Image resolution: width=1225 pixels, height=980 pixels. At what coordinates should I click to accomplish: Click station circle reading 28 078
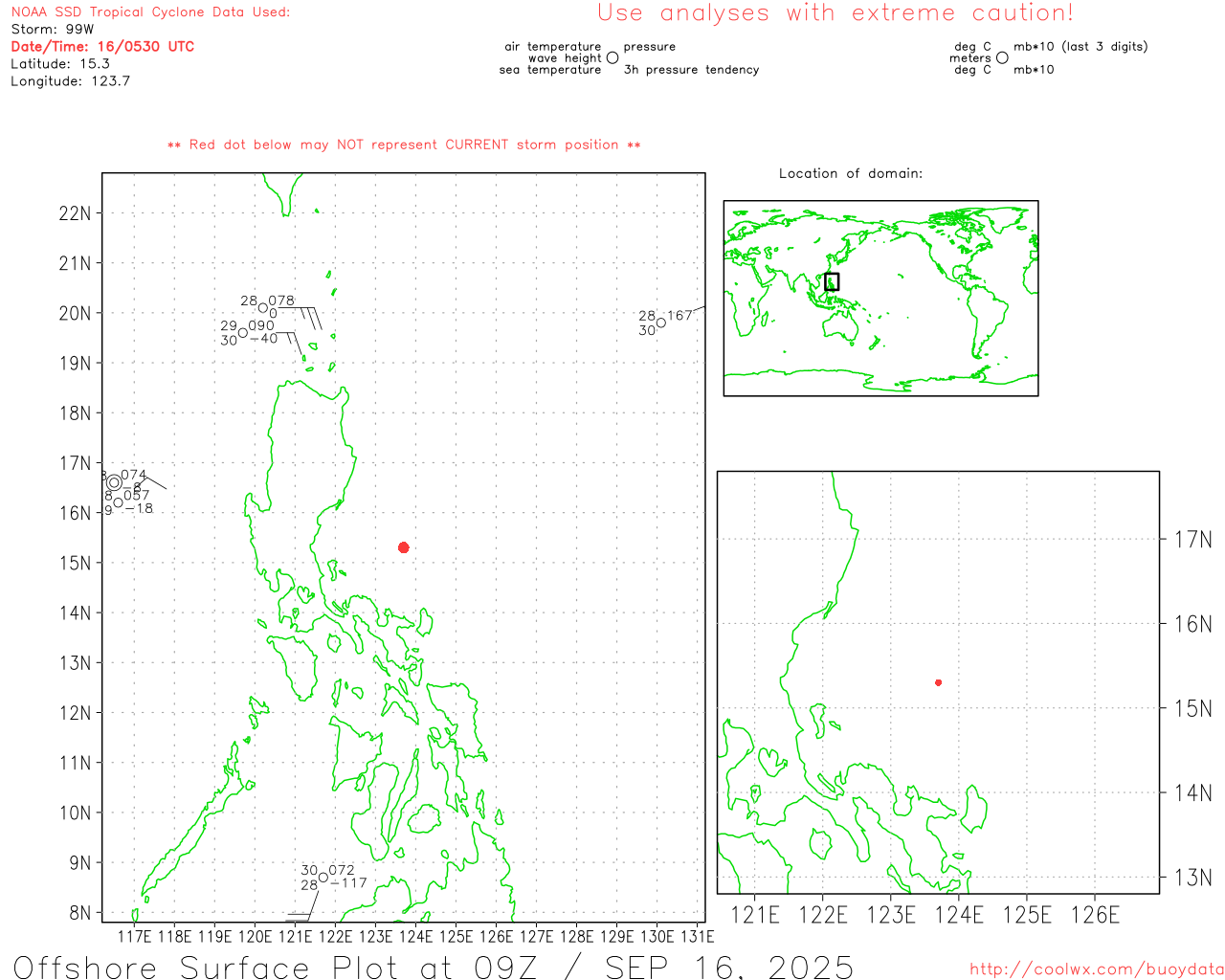[x=263, y=308]
